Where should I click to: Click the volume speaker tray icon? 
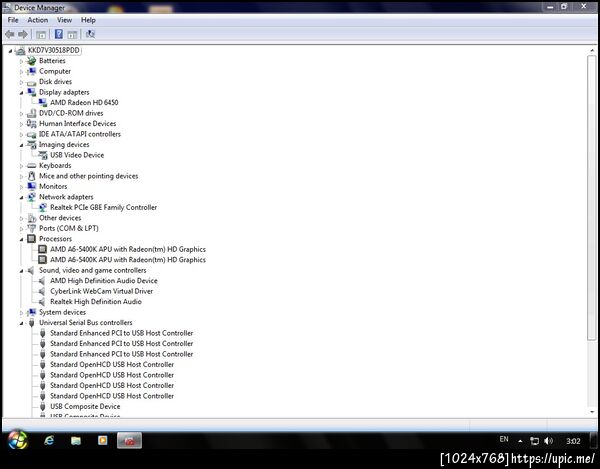point(548,441)
